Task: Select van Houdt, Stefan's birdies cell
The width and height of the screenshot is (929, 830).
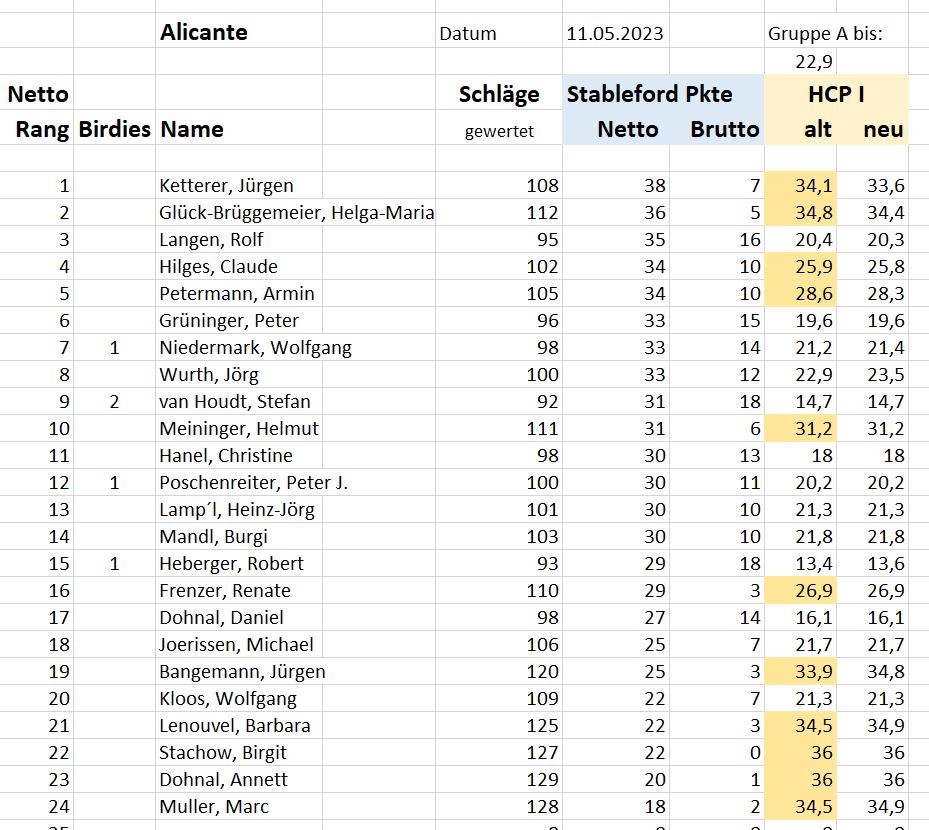Action: click(114, 401)
